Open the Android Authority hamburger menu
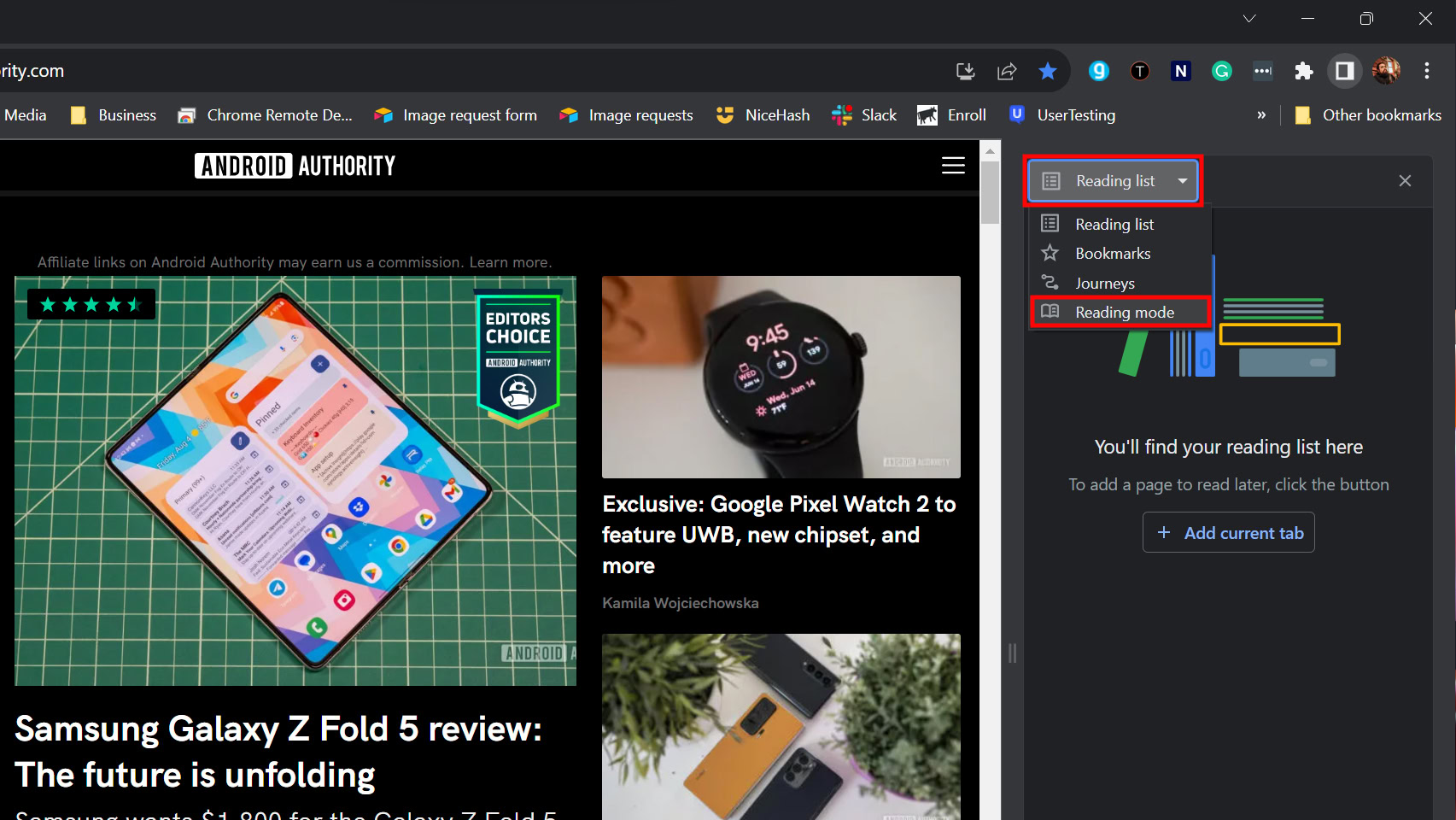The height and width of the screenshot is (820, 1456). pyautogui.click(x=953, y=166)
